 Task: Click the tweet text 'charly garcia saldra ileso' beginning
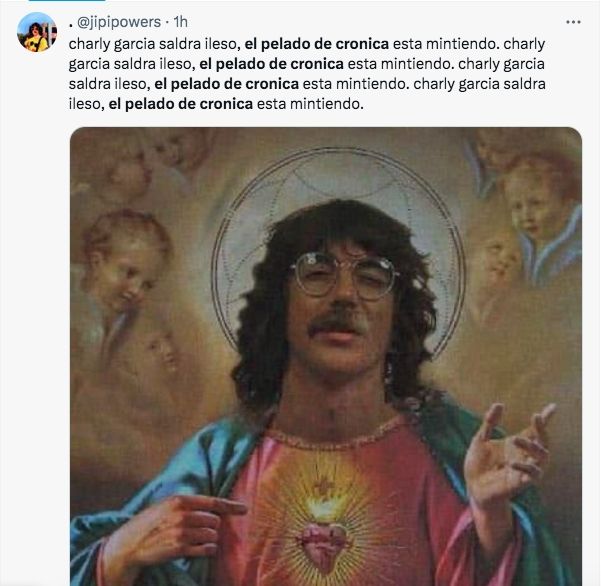click(x=153, y=44)
